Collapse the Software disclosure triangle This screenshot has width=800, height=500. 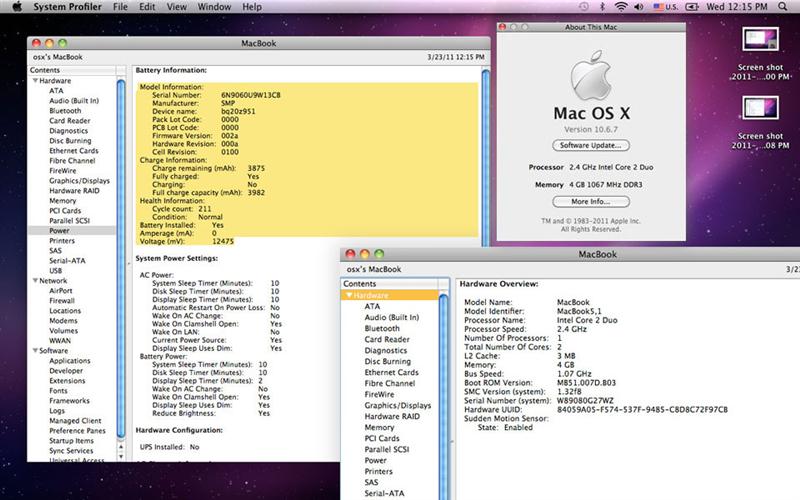34,351
